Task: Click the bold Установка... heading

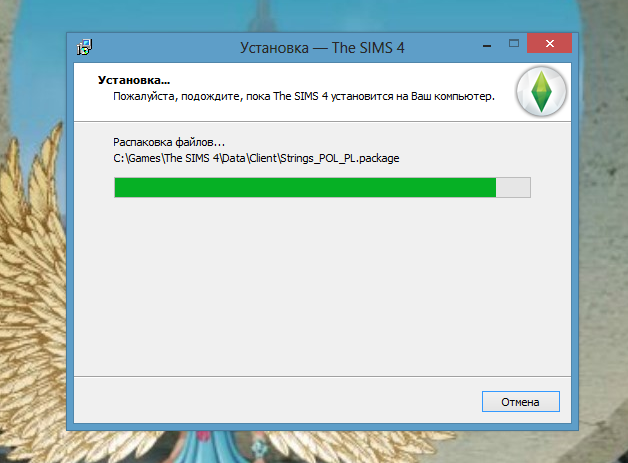Action: [x=134, y=80]
